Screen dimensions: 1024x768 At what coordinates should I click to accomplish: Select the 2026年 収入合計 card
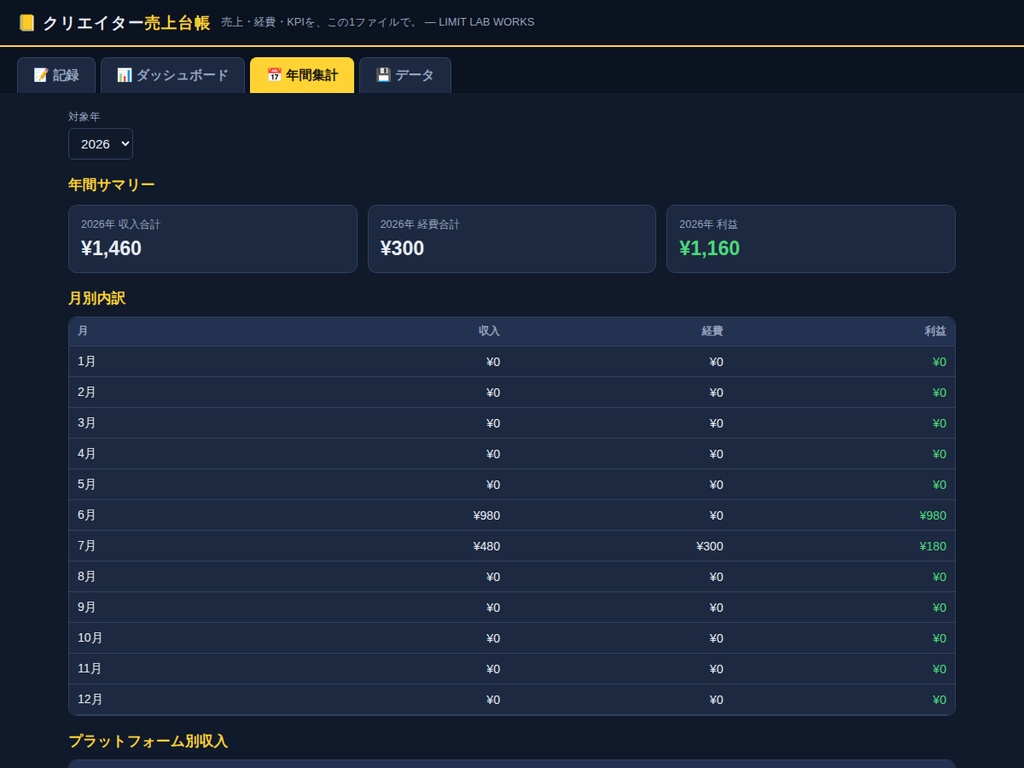pyautogui.click(x=213, y=239)
